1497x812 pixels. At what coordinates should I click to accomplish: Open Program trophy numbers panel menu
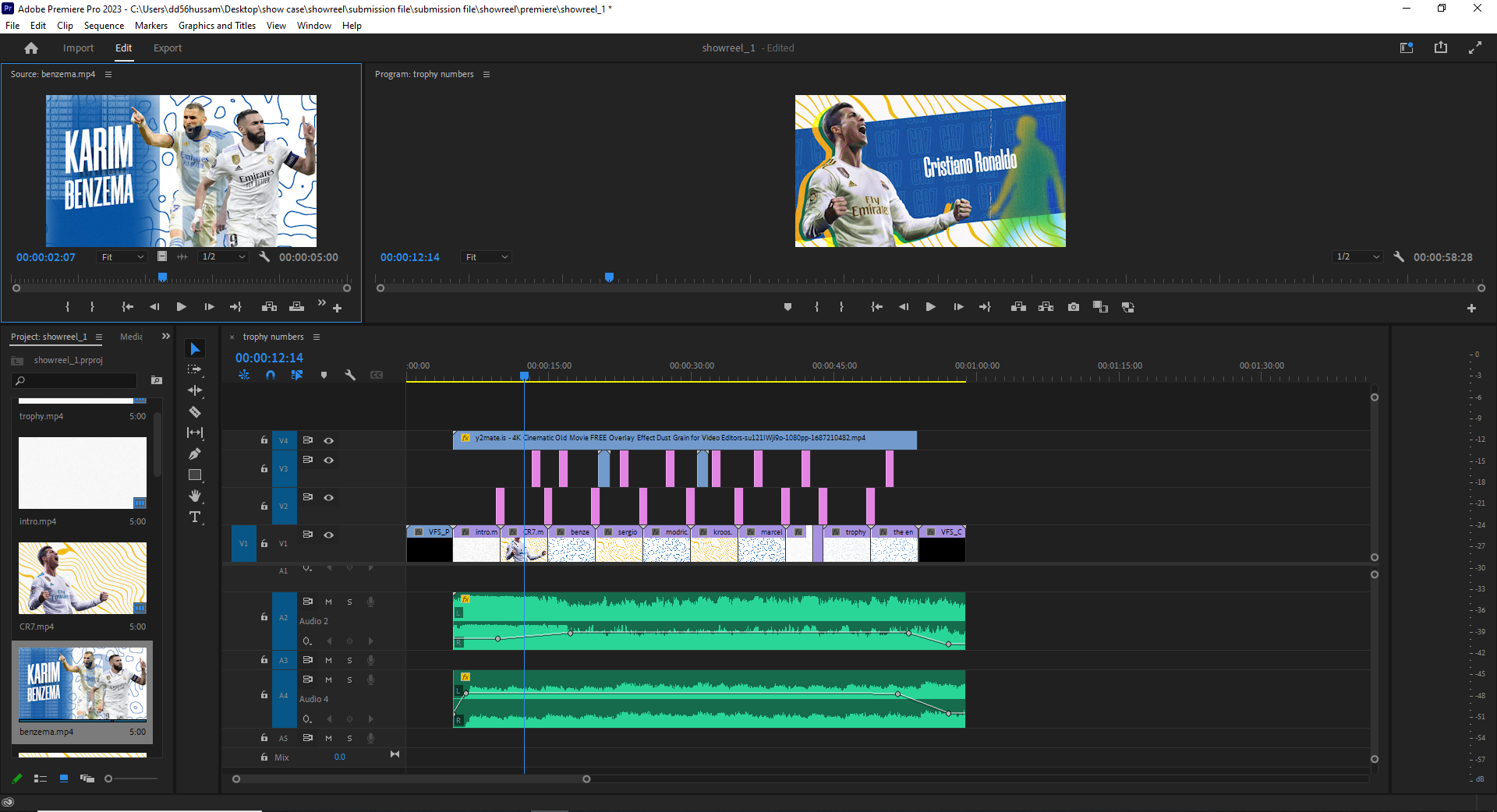pos(487,74)
